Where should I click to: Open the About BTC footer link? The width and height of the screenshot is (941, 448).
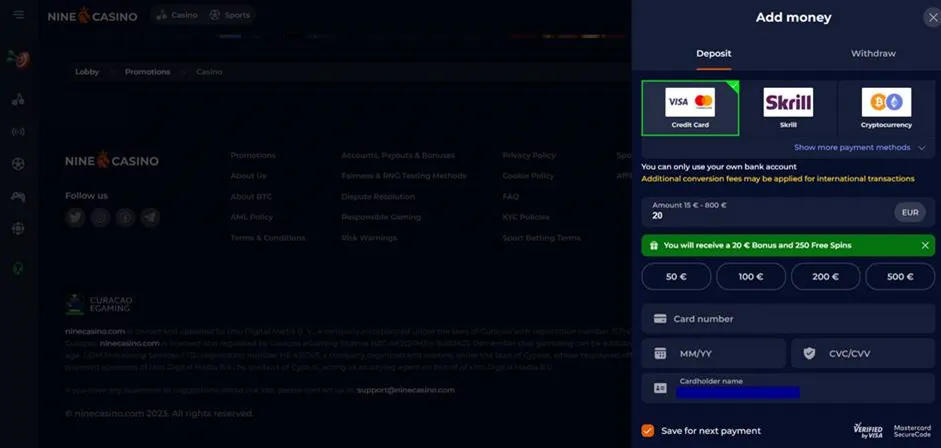coord(251,197)
